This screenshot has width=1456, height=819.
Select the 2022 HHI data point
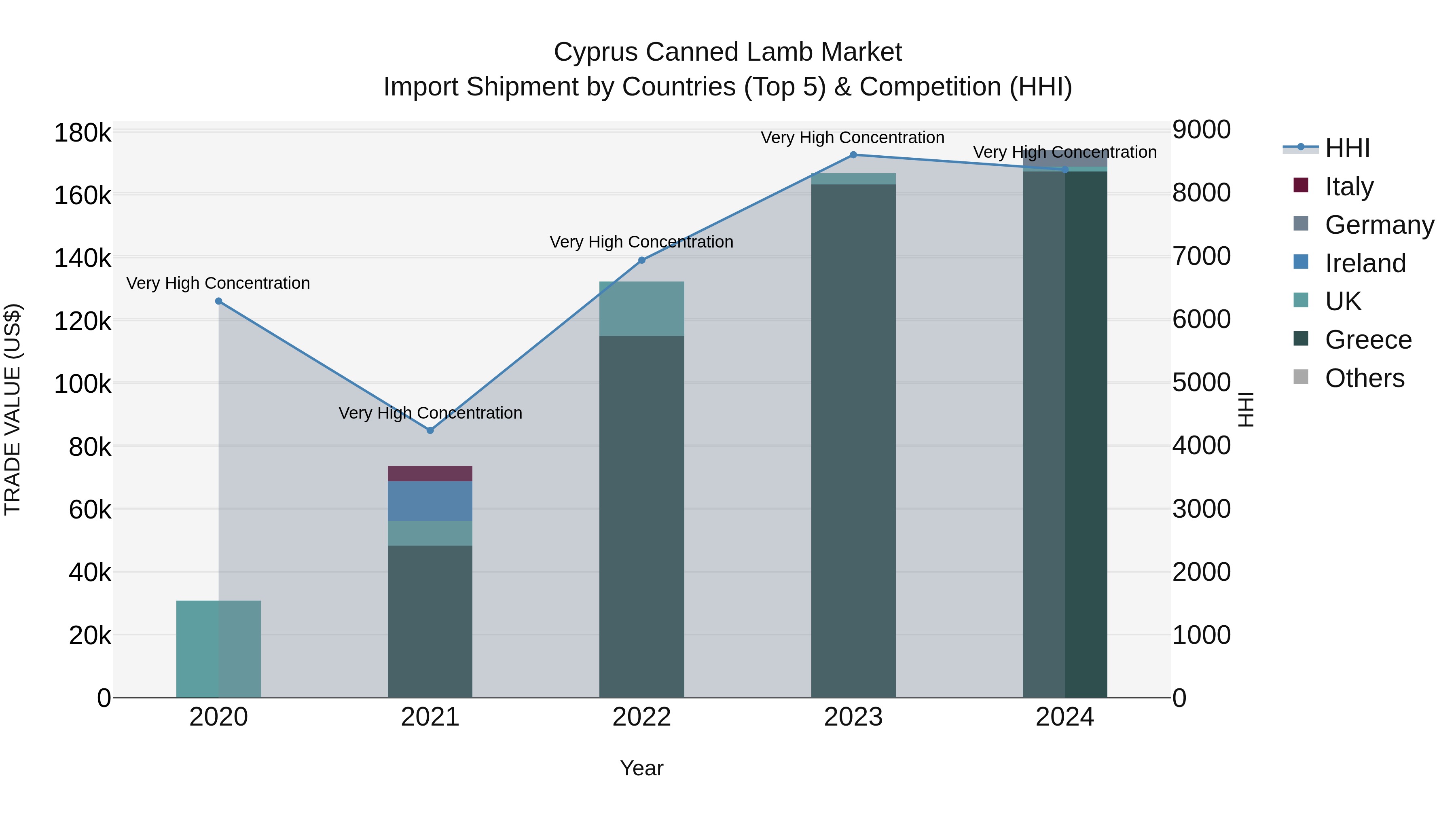point(641,260)
